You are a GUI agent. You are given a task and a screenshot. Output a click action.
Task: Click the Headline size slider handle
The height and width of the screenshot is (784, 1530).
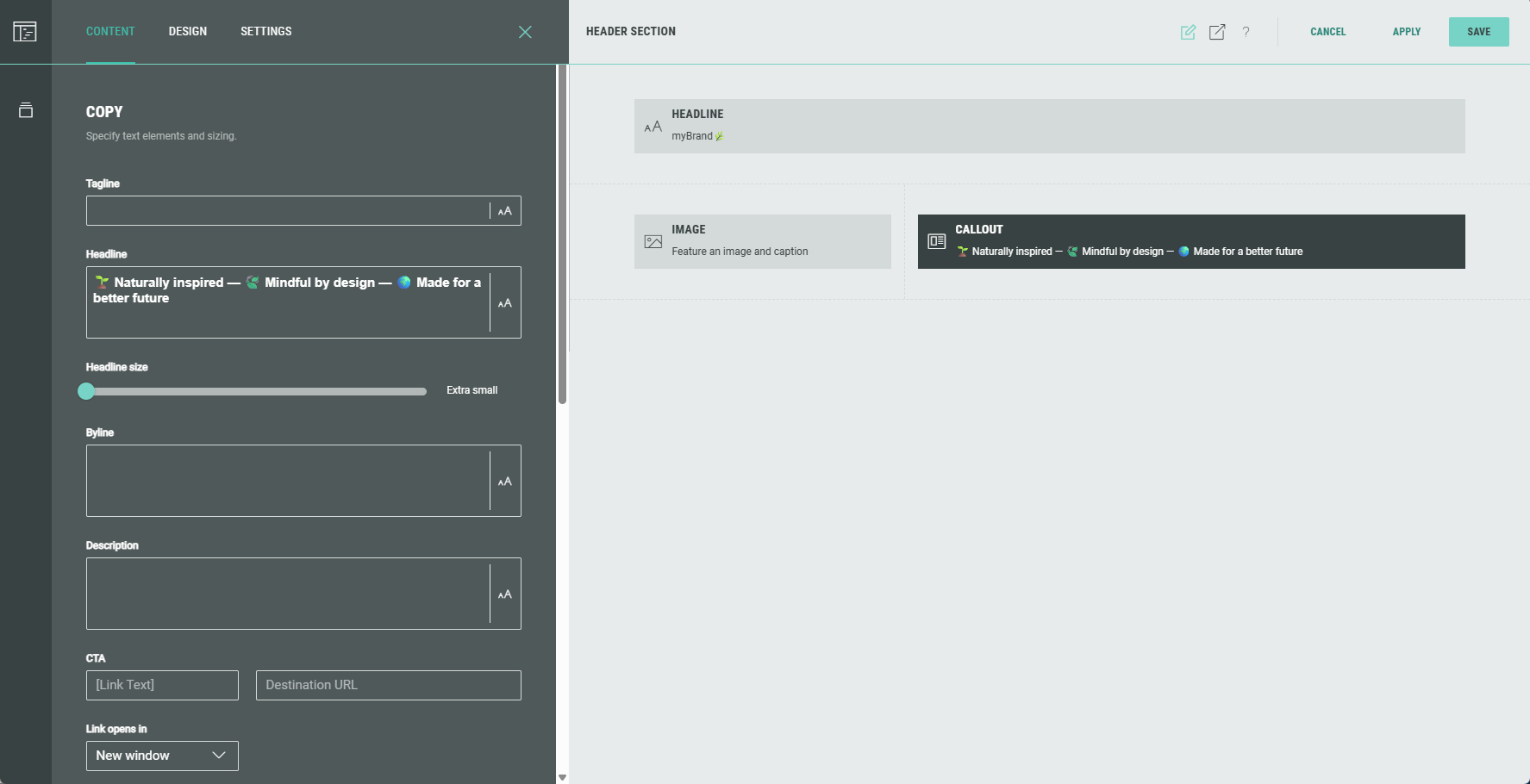86,391
